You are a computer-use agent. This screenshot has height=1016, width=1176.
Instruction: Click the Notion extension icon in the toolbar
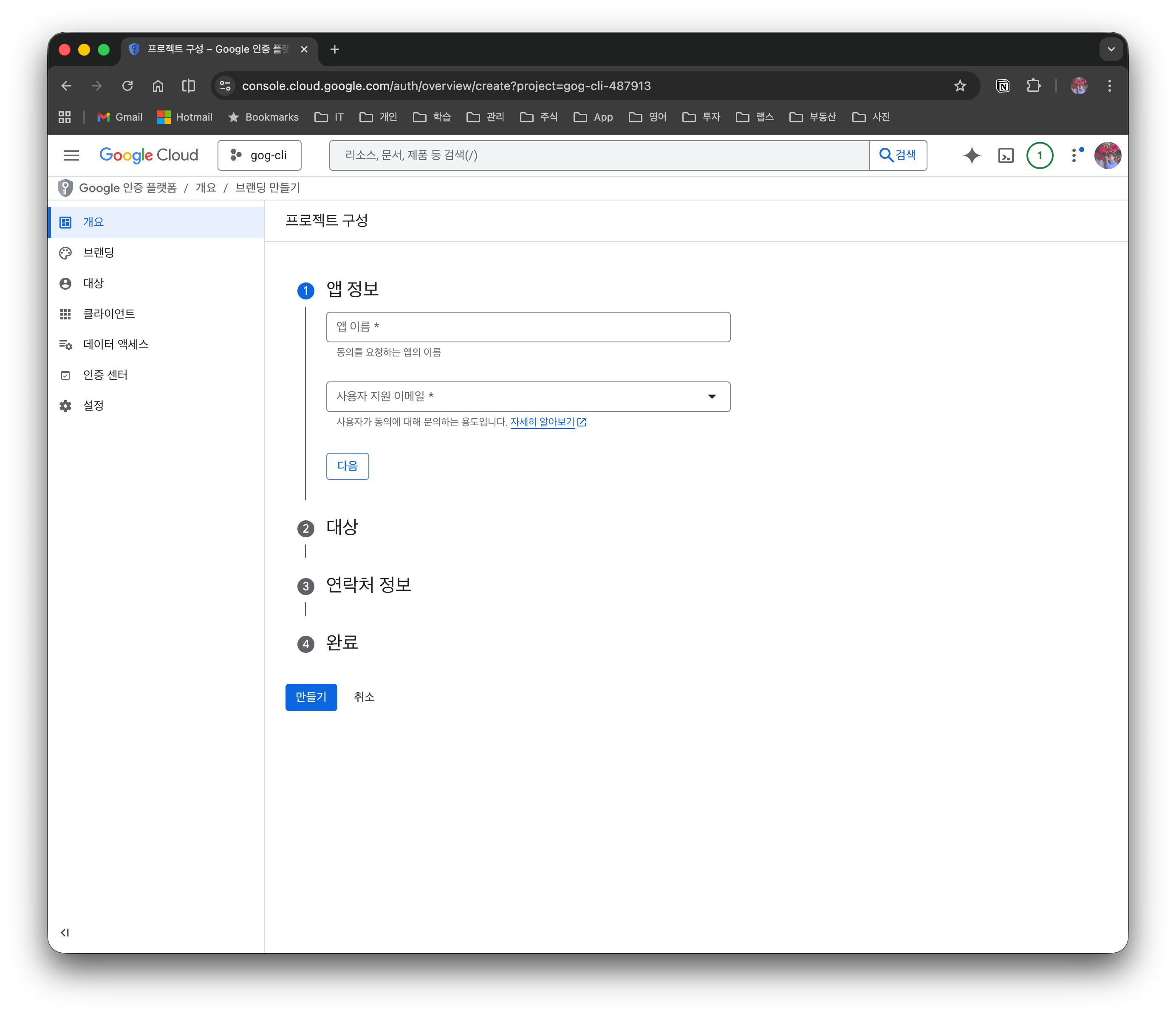(x=1003, y=86)
